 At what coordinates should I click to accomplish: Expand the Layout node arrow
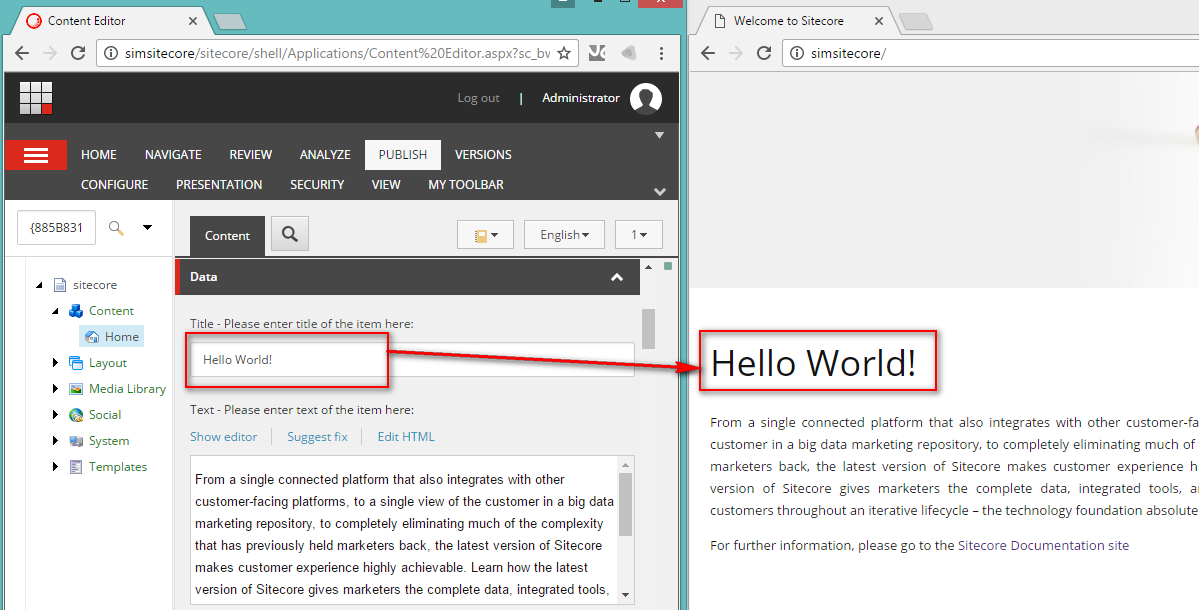click(55, 363)
